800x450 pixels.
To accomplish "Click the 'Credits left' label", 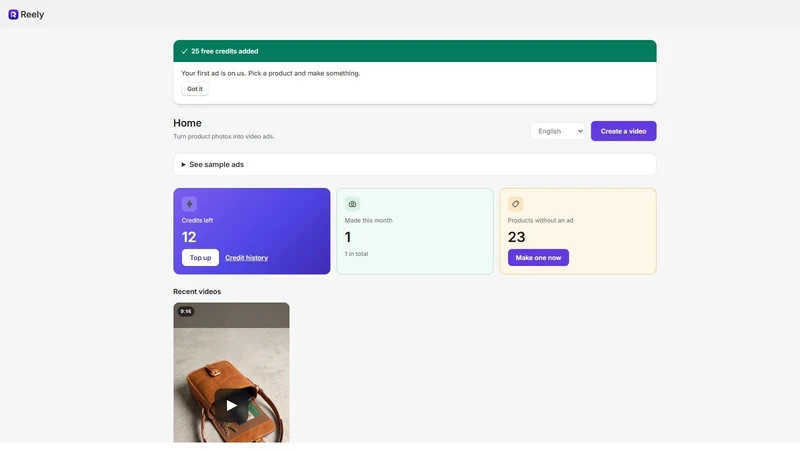I will coord(197,220).
